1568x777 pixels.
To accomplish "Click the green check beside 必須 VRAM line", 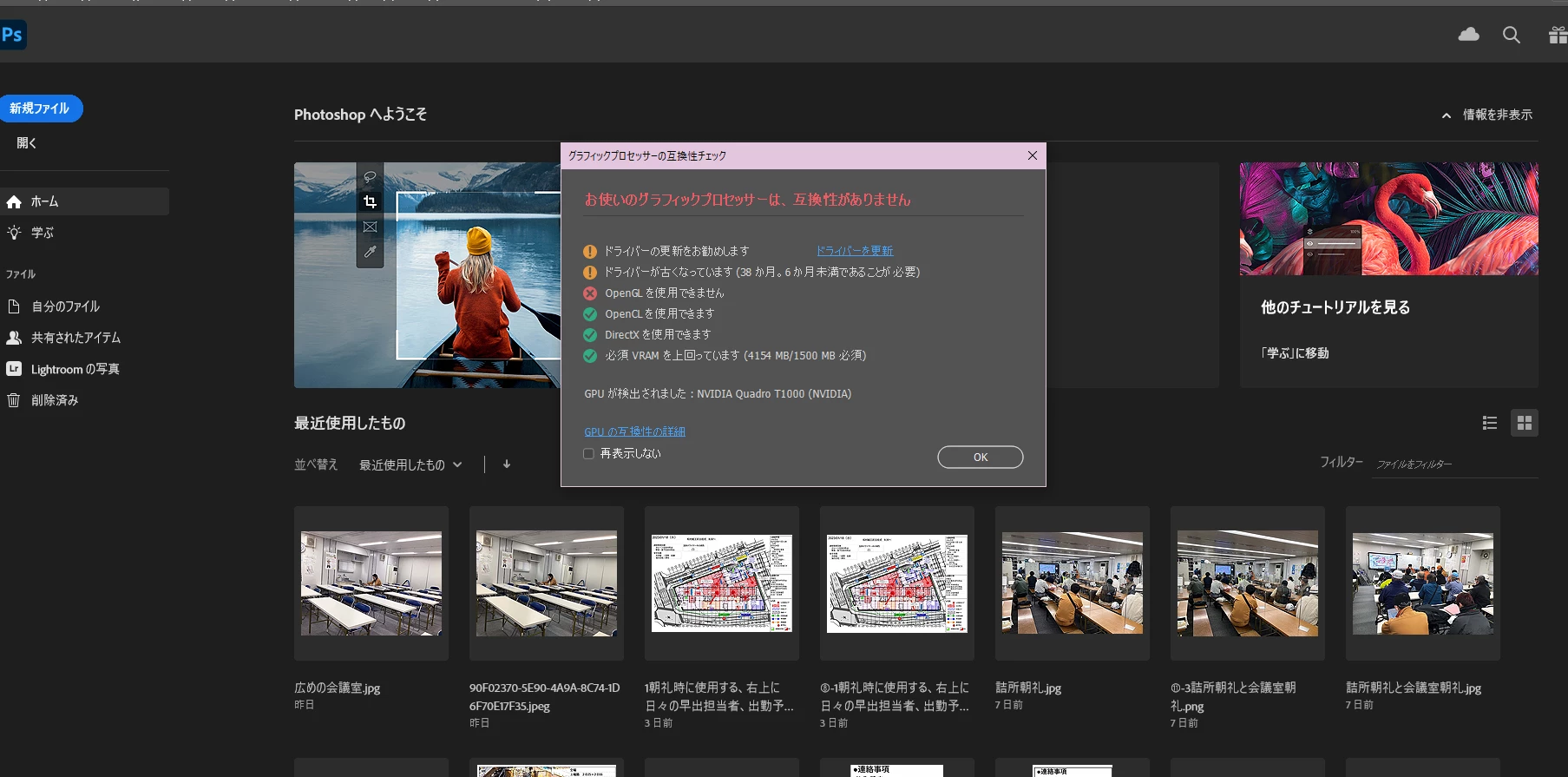I will click(590, 356).
